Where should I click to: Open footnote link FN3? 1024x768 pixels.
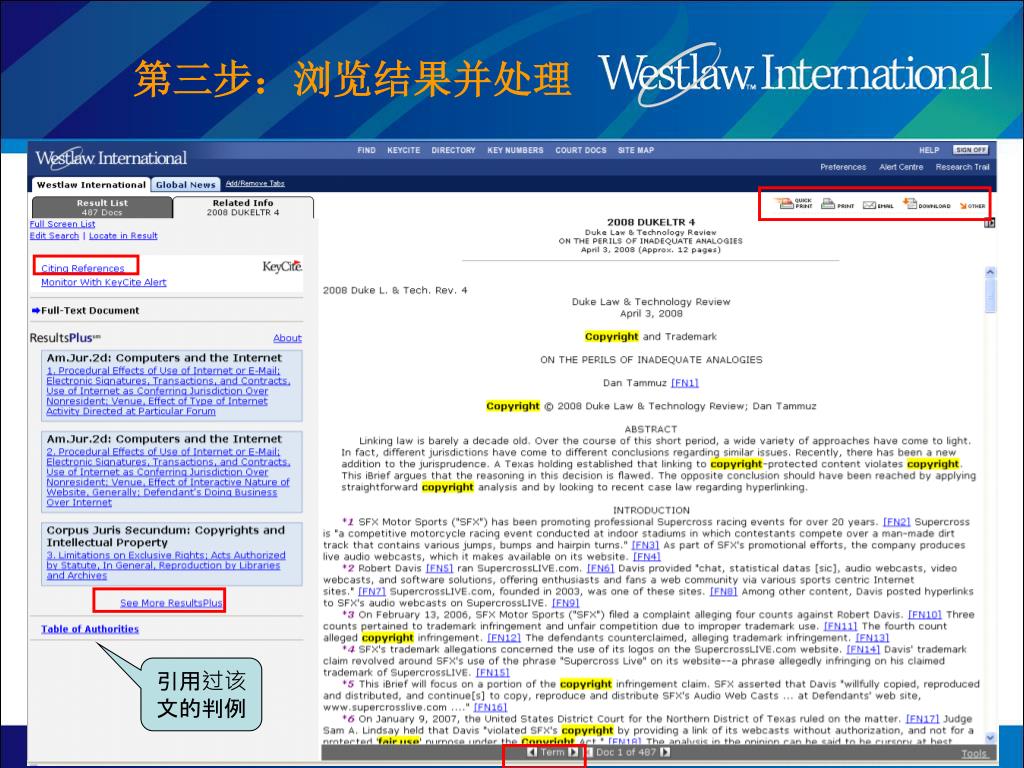point(645,545)
